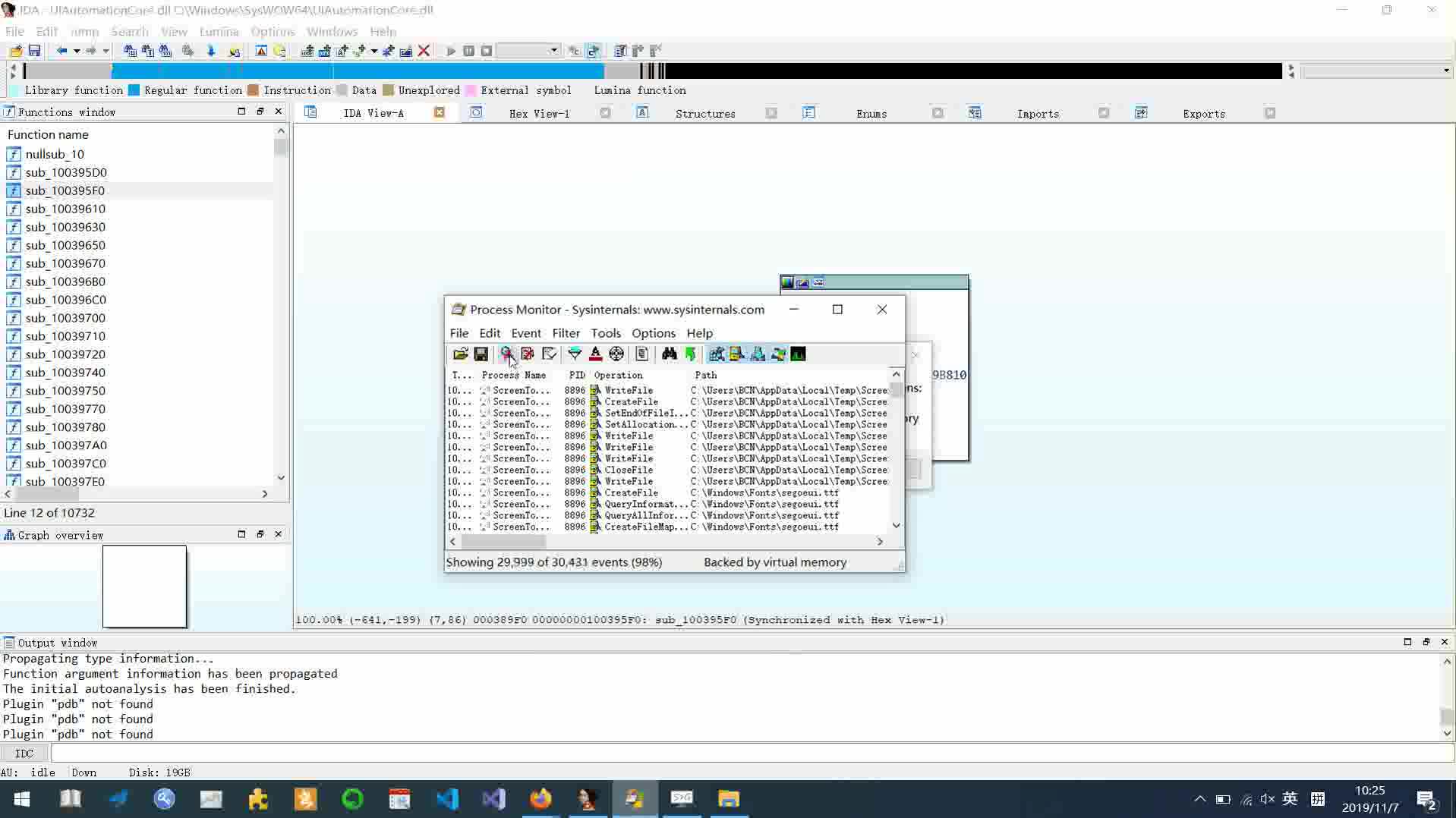1456x818 pixels.
Task: Toggle network activity display in Process Monitor
Action: tap(758, 354)
